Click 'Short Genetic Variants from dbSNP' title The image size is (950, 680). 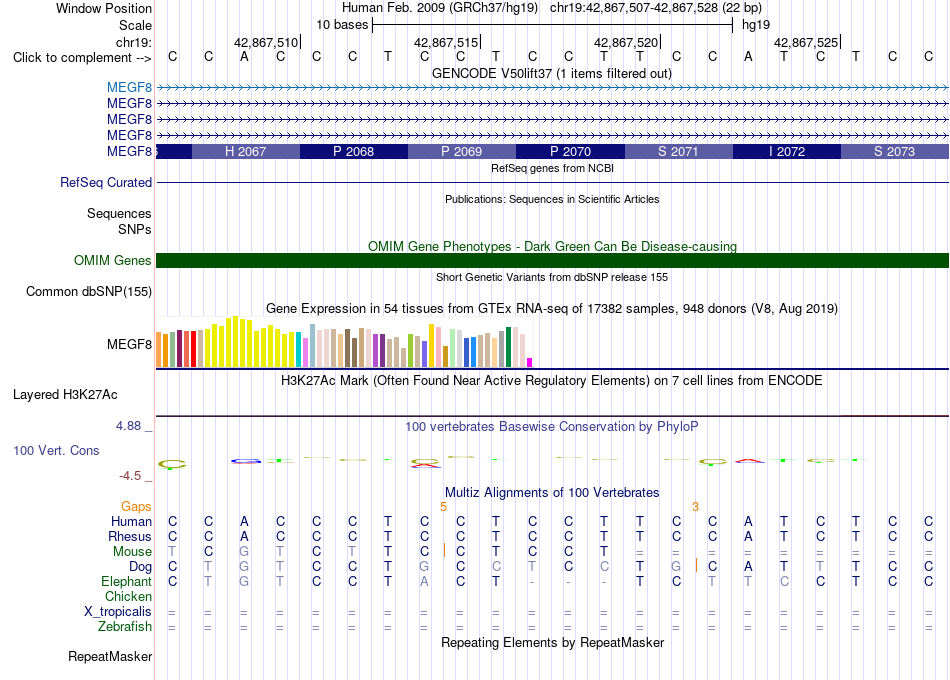tap(552, 277)
